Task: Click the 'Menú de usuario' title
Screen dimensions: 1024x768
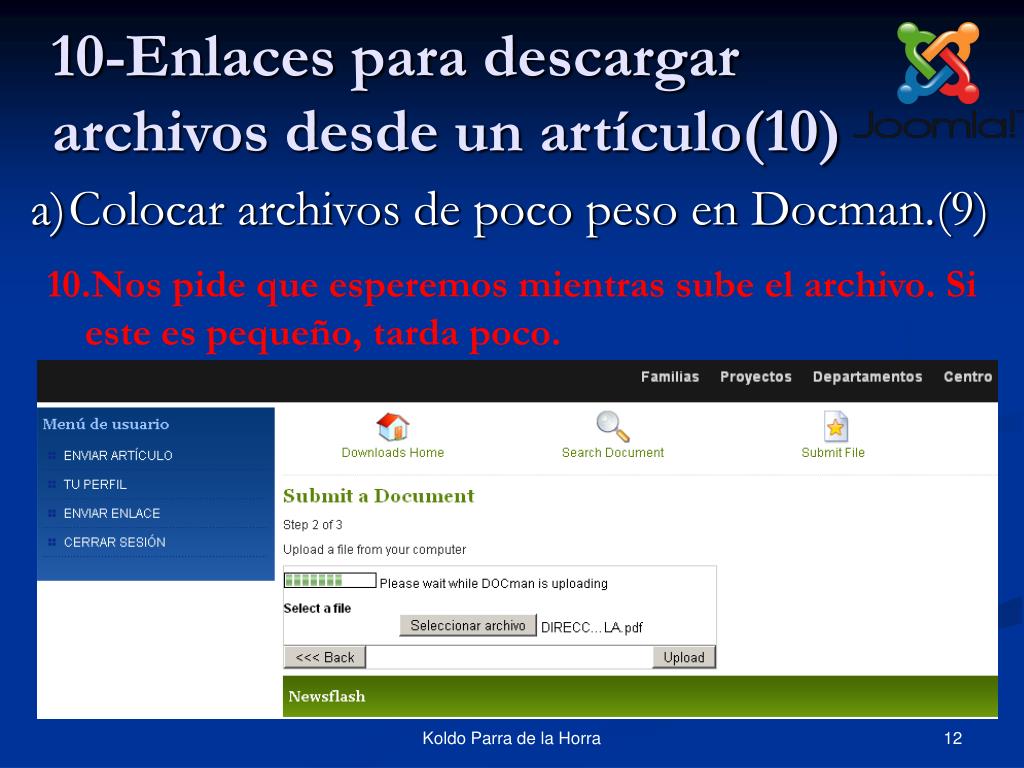Action: [x=106, y=424]
